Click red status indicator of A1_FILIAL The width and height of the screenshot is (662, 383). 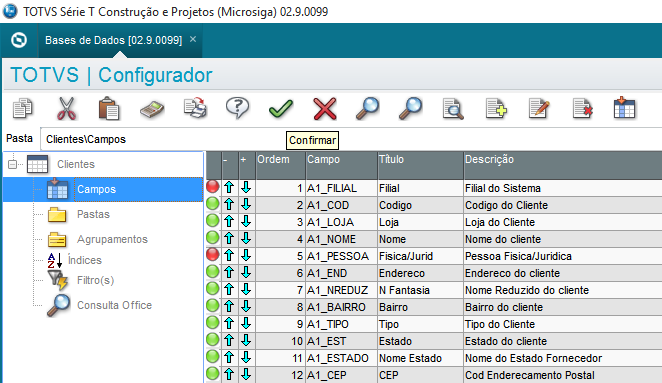point(213,187)
